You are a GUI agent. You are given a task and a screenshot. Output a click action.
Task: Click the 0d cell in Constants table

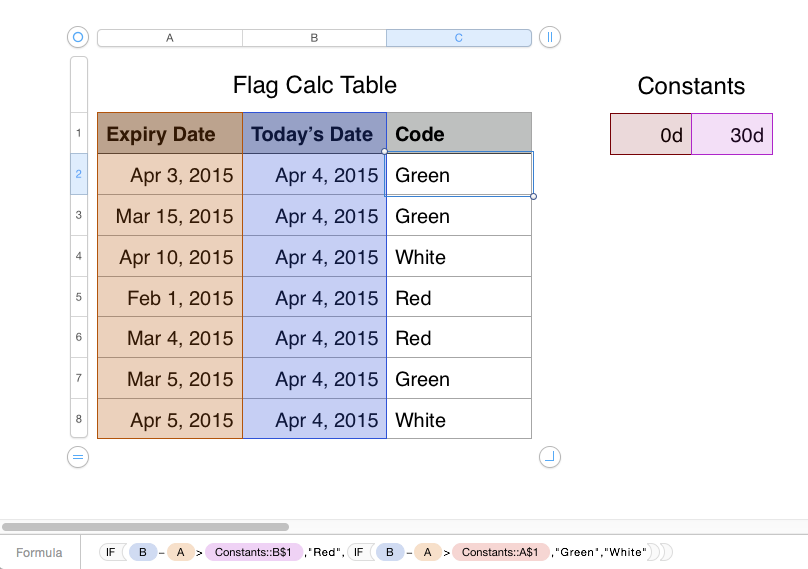click(651, 135)
